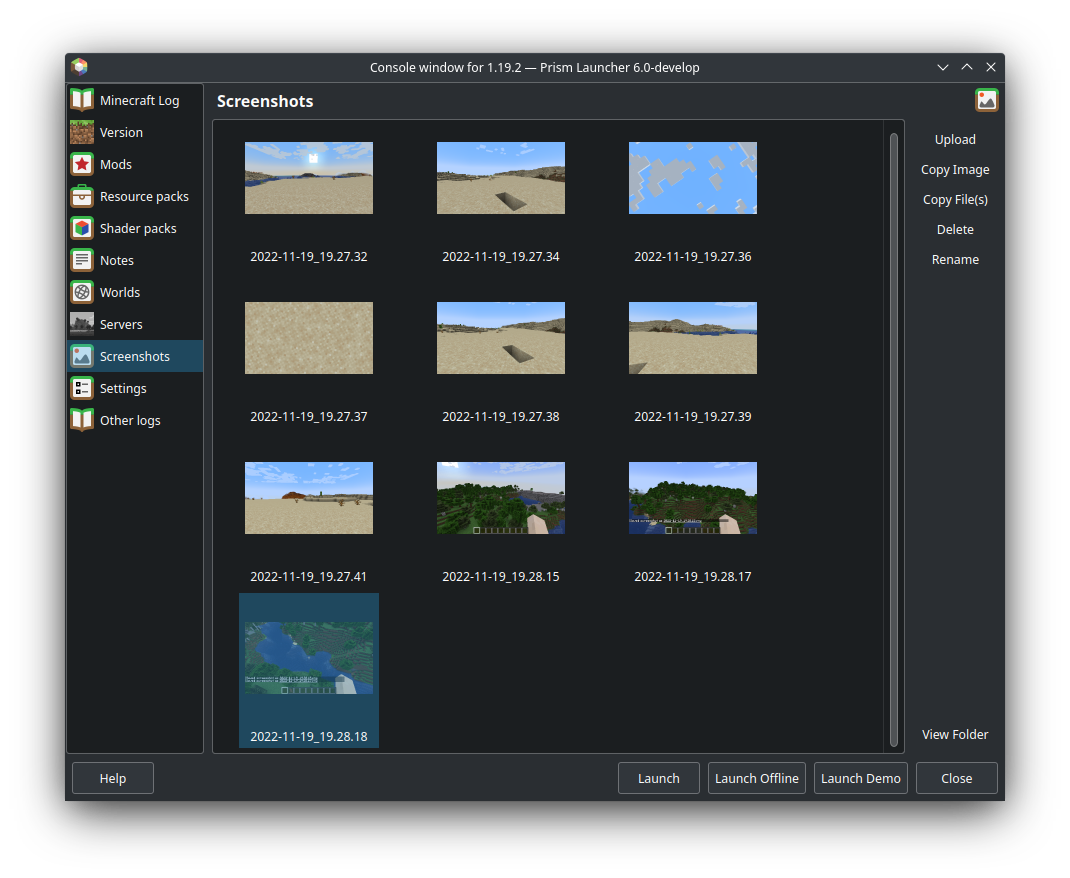The width and height of the screenshot is (1070, 878).
Task: Open the Servers page
Action: (135, 324)
